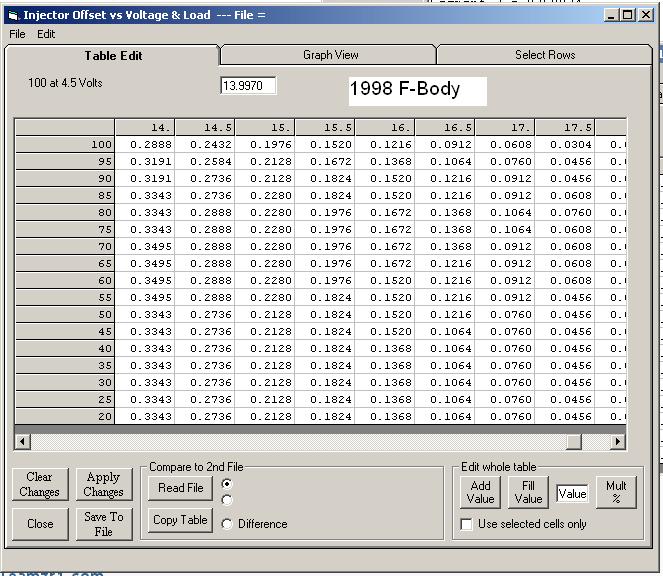Enable Use selected cells only checkbox
This screenshot has width=663, height=576.
click(466, 524)
